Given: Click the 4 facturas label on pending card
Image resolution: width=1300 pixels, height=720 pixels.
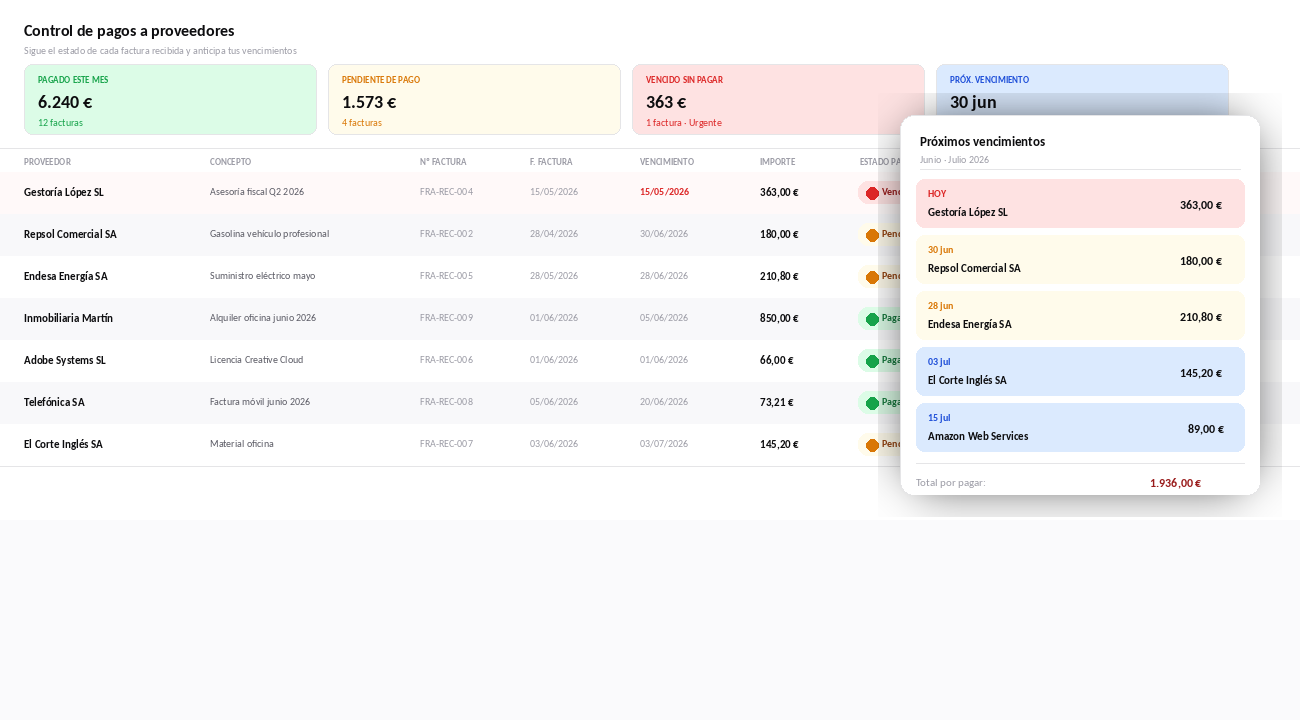Looking at the screenshot, I should [x=362, y=123].
